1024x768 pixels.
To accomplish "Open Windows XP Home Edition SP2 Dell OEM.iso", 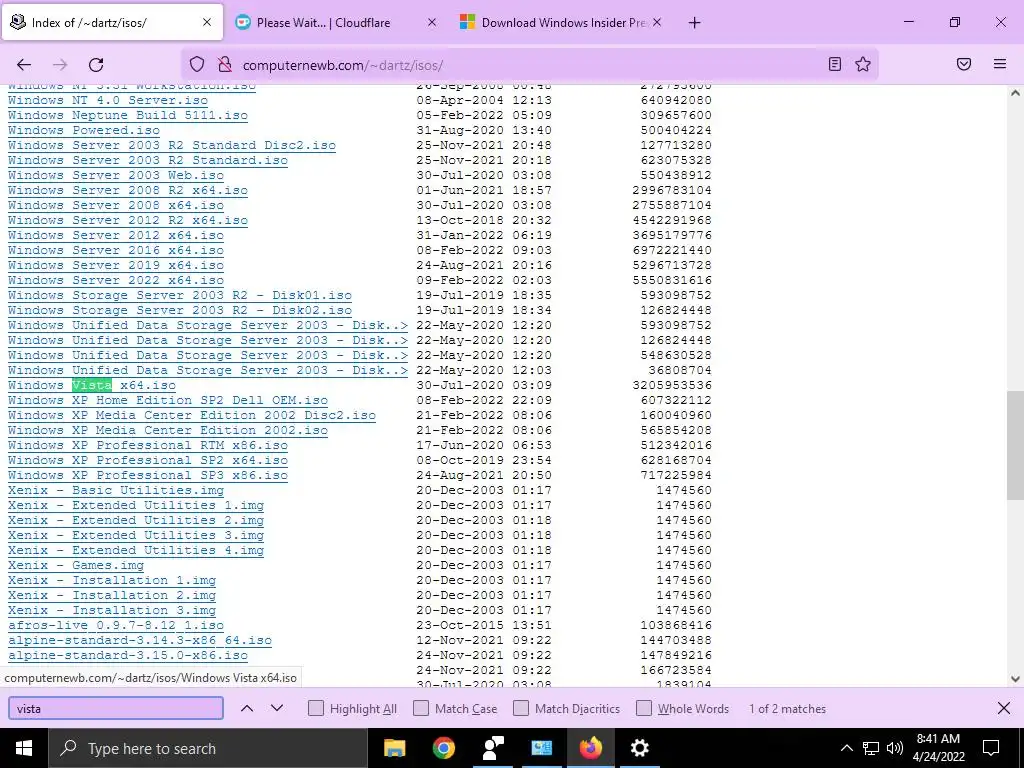I will coord(168,400).
